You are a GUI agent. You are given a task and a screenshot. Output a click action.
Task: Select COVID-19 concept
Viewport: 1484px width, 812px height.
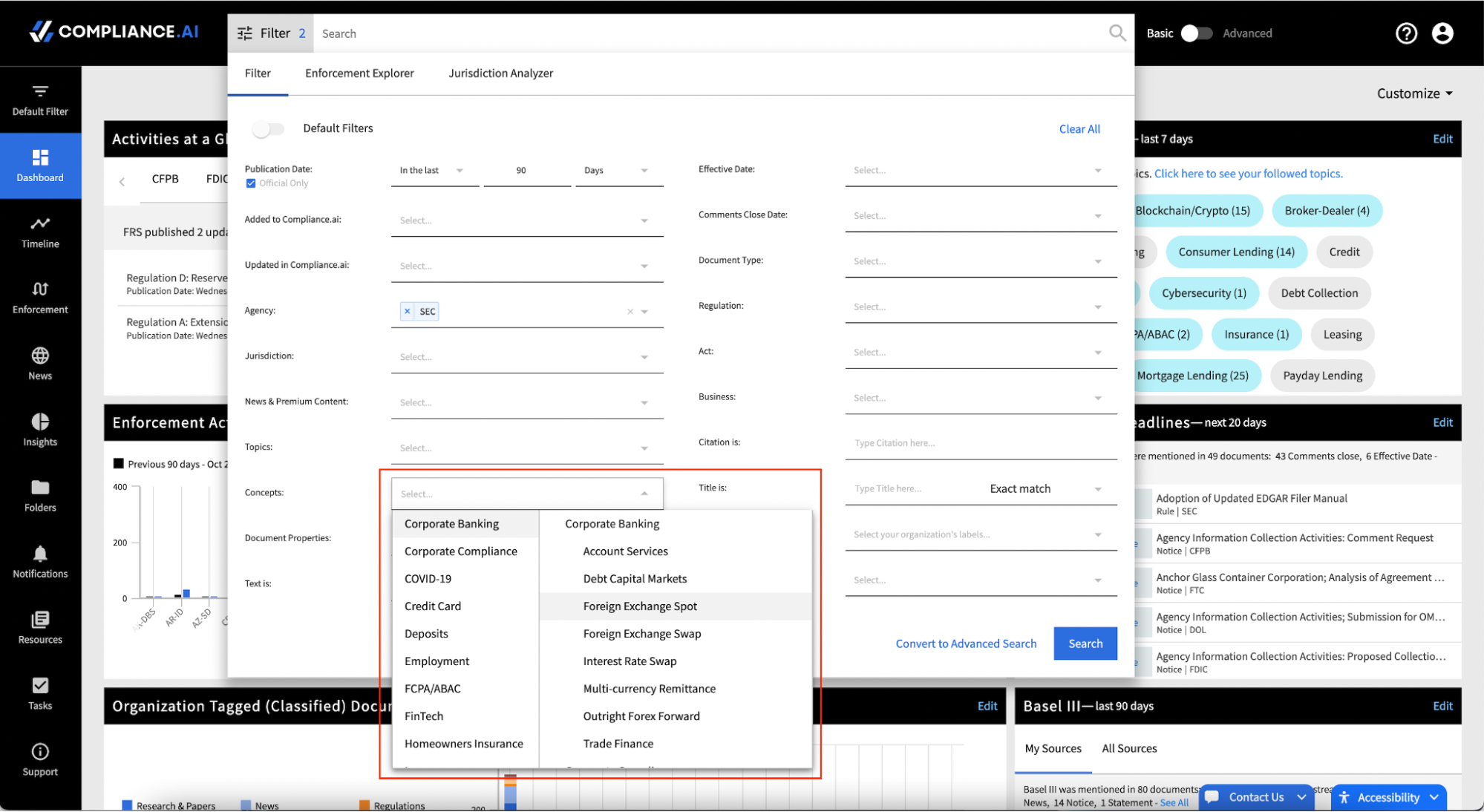point(465,579)
